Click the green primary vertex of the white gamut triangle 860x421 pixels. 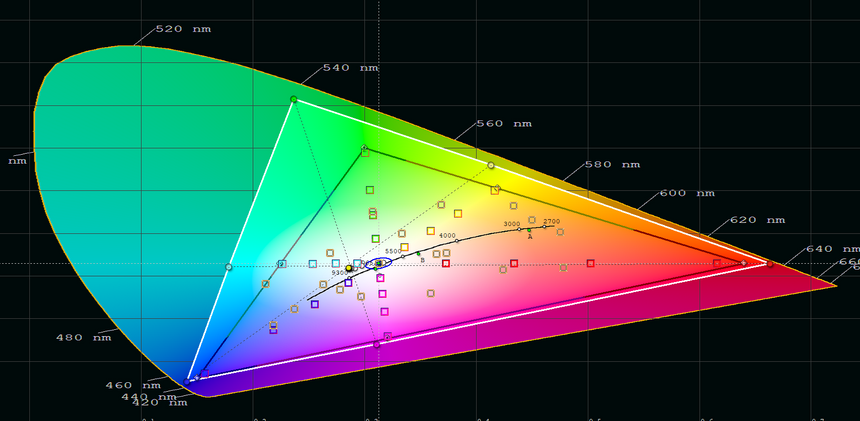(293, 99)
